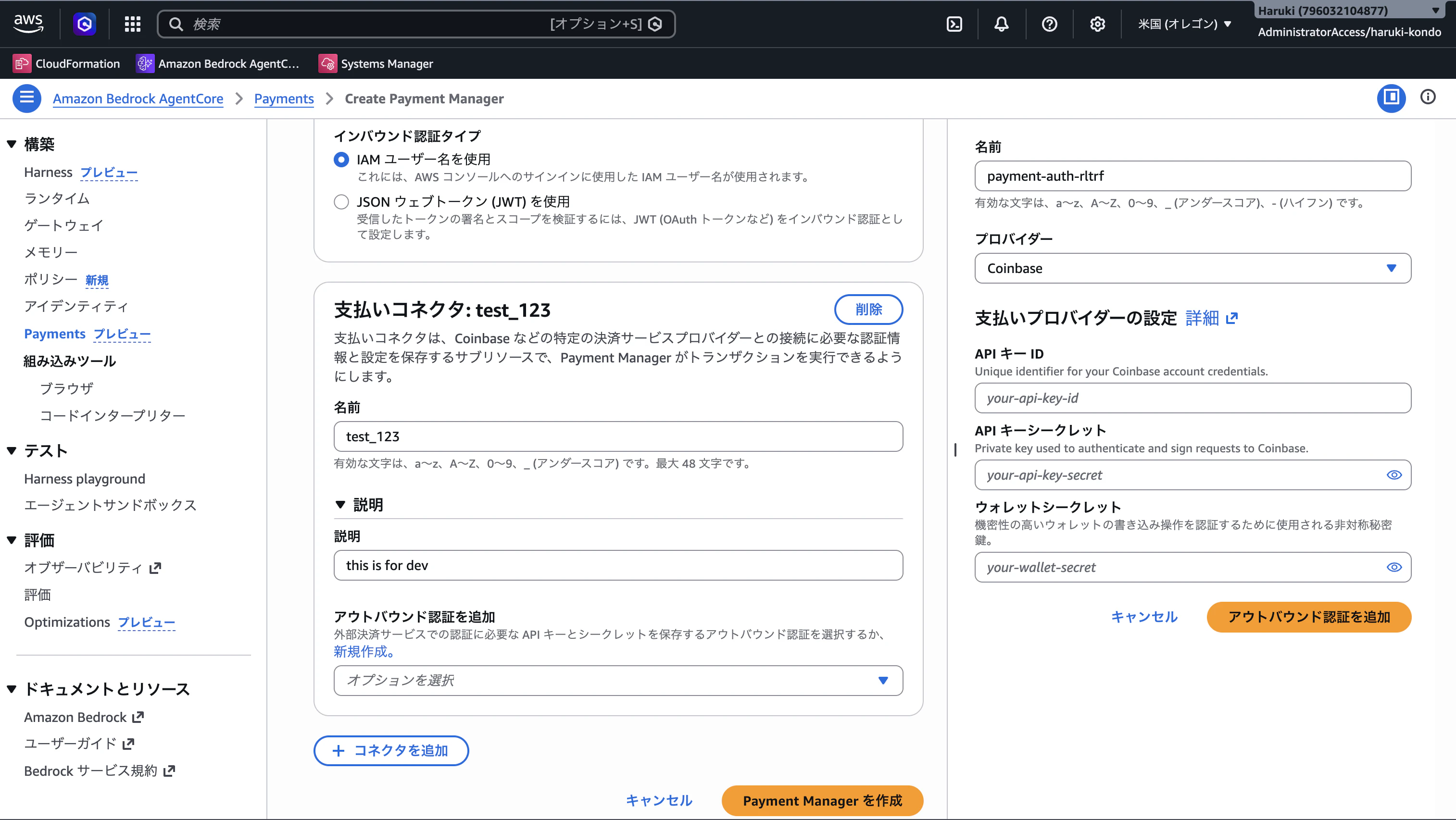Show the API キーシークレット value
The width and height of the screenshot is (1456, 820).
pos(1394,475)
